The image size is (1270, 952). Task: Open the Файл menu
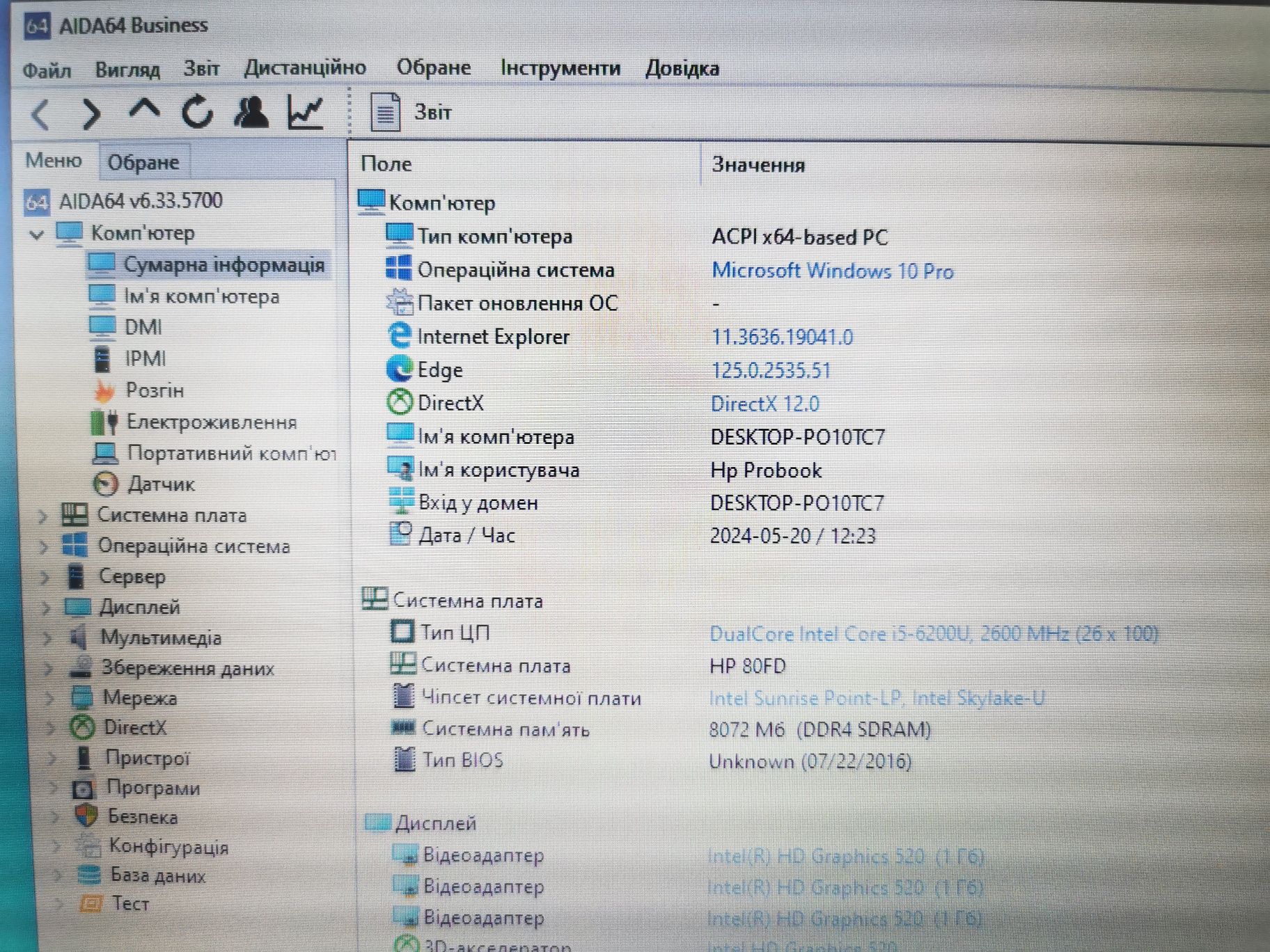click(47, 70)
